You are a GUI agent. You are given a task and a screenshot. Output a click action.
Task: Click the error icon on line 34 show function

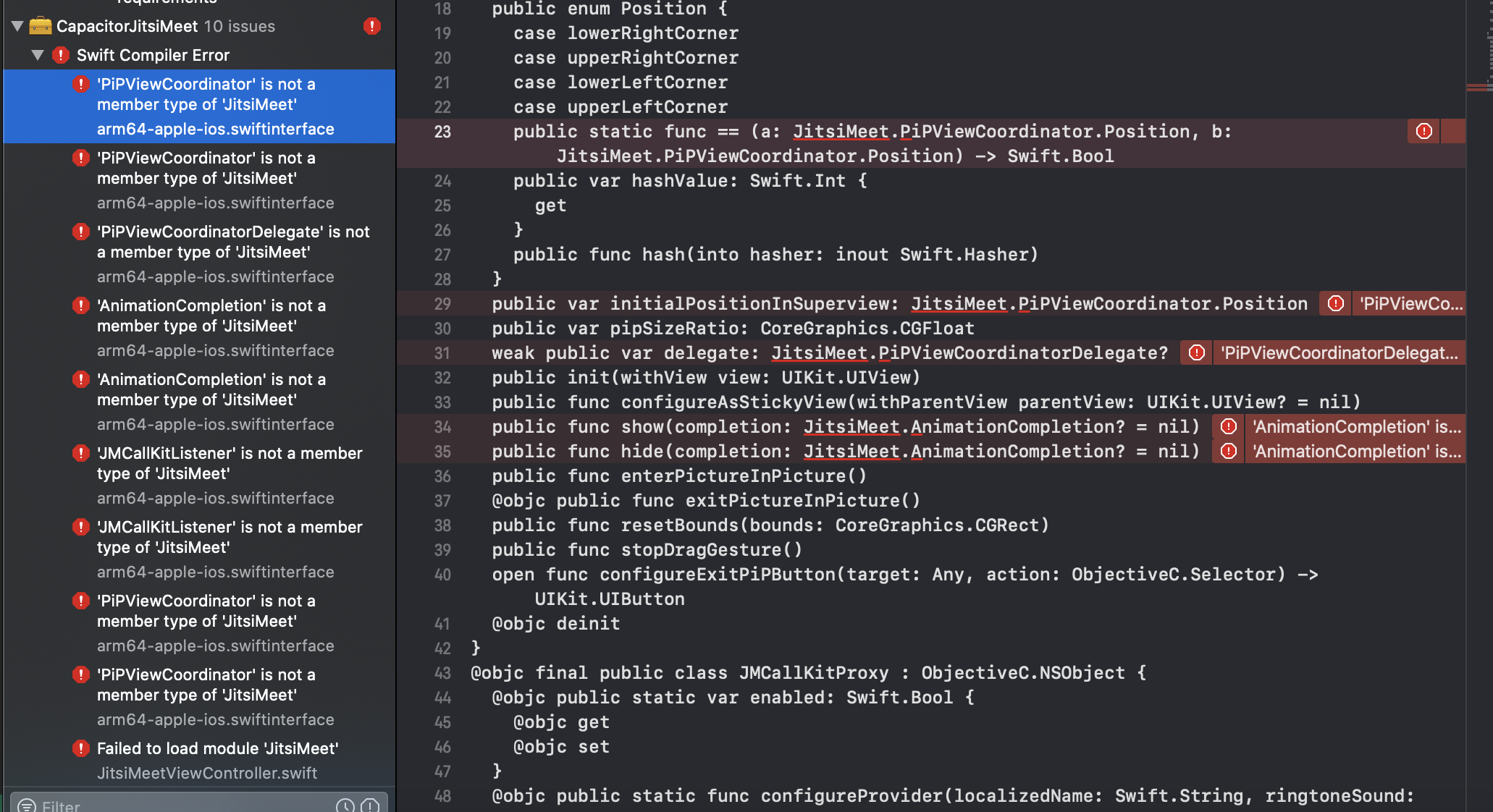tap(1228, 427)
